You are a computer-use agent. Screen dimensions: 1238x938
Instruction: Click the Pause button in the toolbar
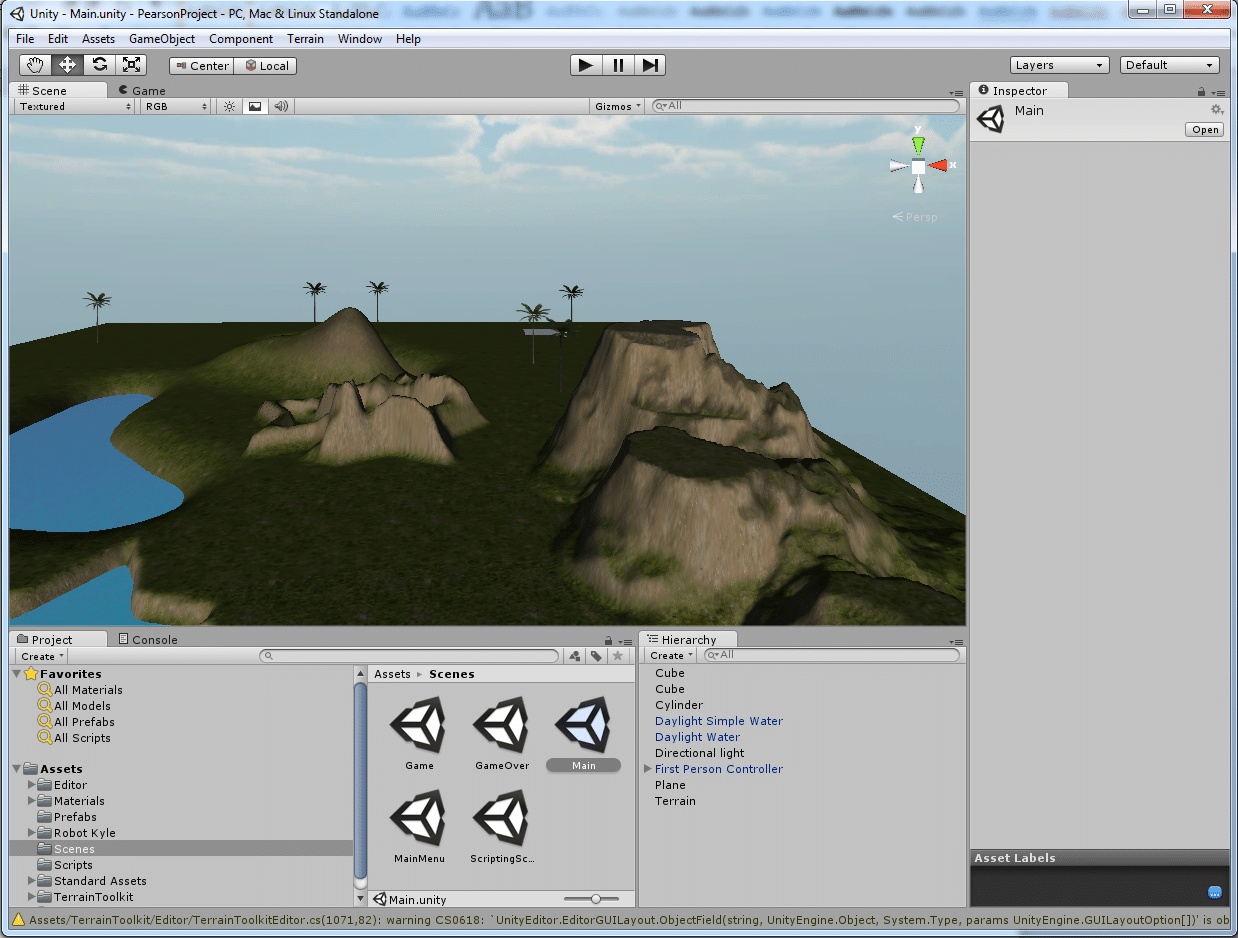coord(618,65)
